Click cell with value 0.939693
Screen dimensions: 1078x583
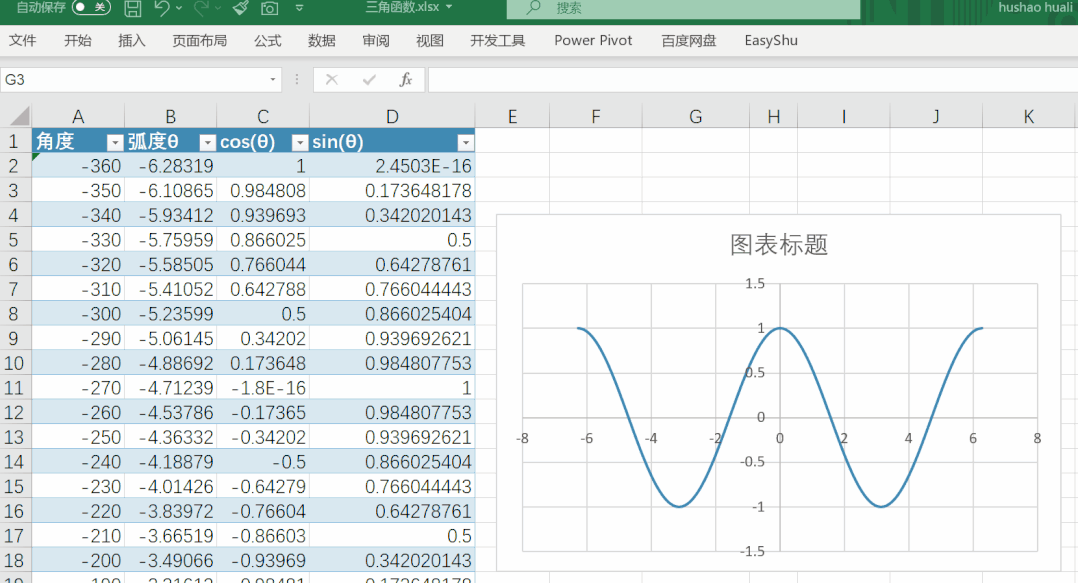(x=263, y=215)
